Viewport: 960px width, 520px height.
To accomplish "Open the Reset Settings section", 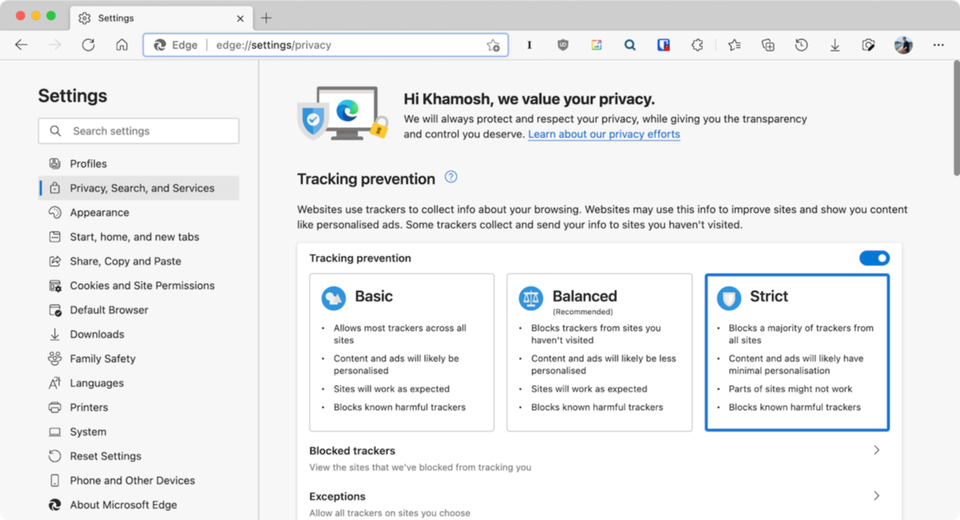I will (x=139, y=456).
